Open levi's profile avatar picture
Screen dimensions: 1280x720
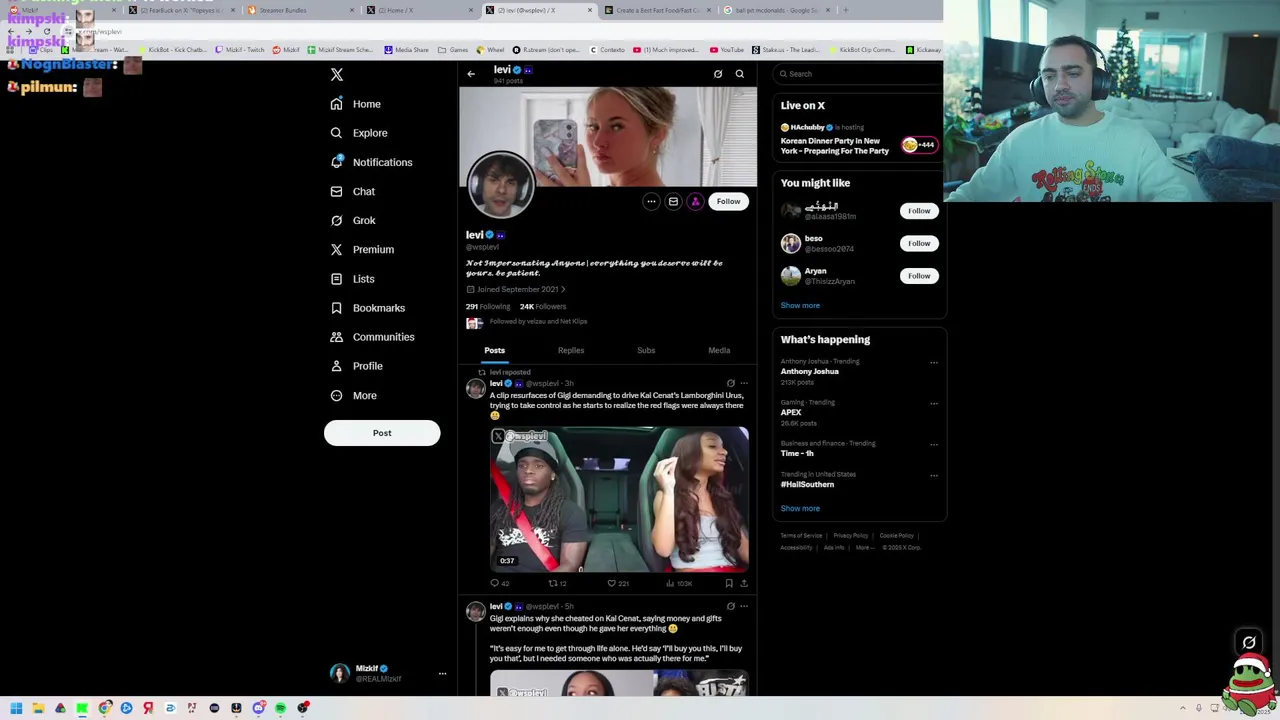[x=500, y=186]
